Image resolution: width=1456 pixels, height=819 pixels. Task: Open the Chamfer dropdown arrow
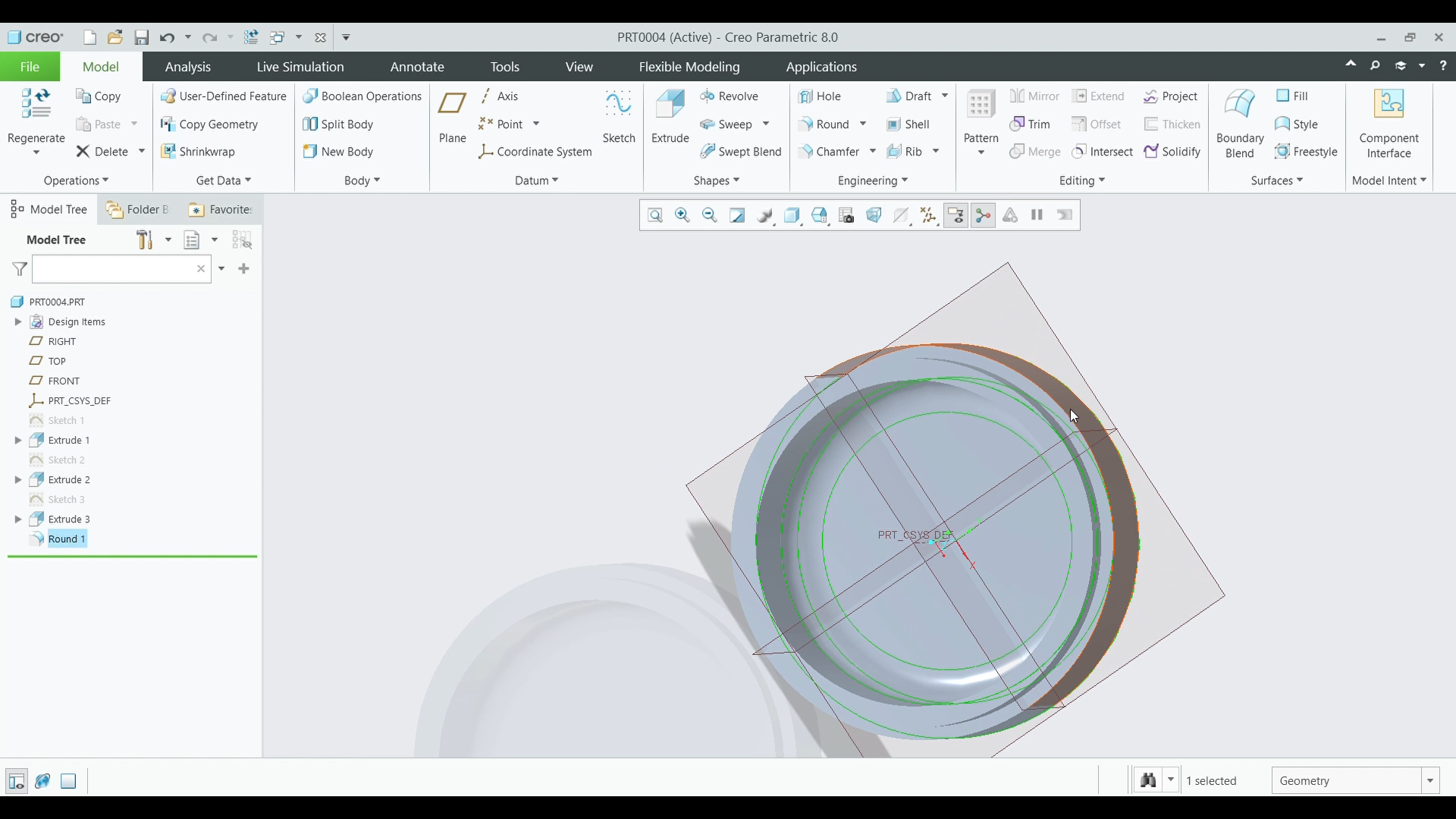pos(873,152)
